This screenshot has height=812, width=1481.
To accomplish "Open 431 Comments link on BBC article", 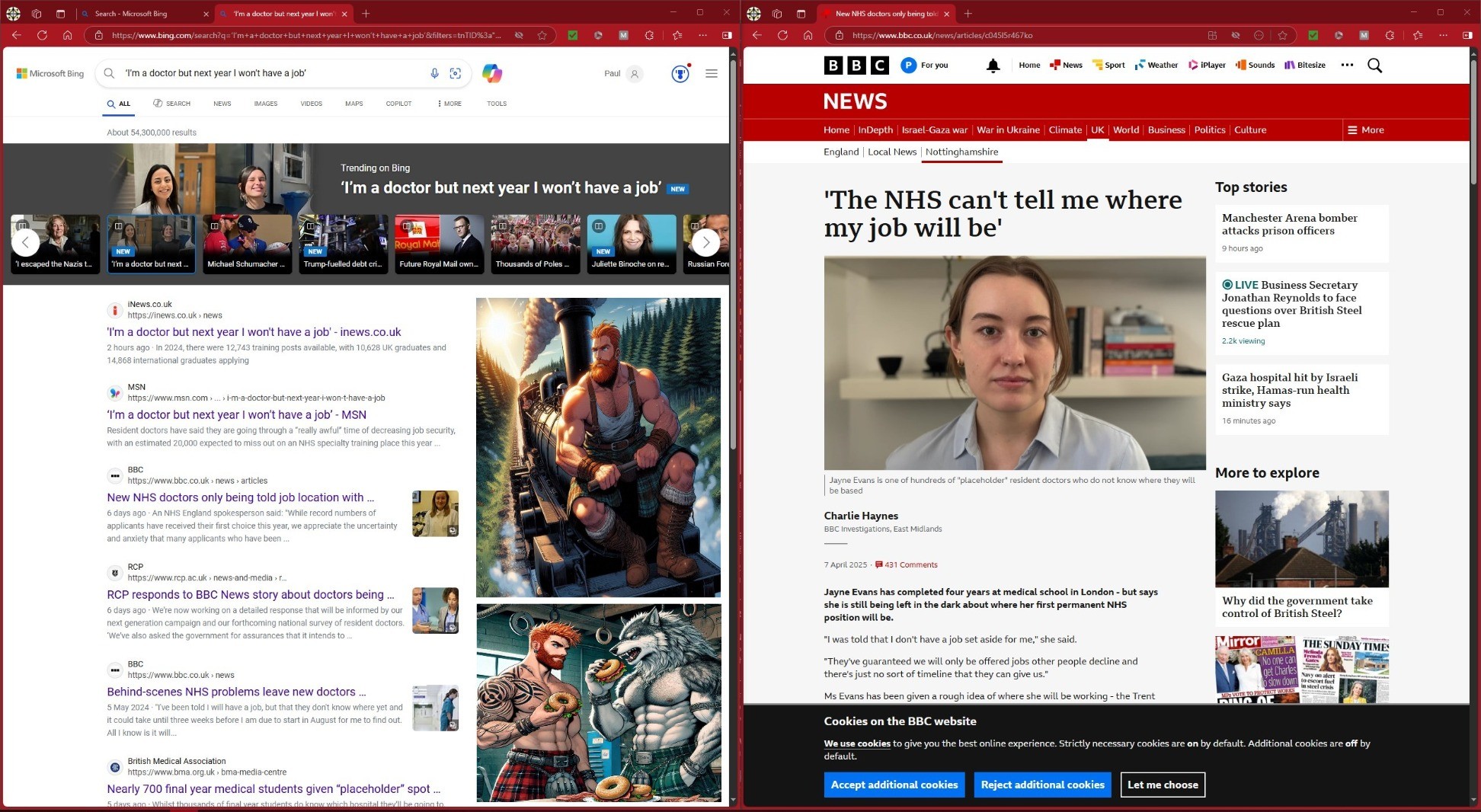I will [x=907, y=565].
